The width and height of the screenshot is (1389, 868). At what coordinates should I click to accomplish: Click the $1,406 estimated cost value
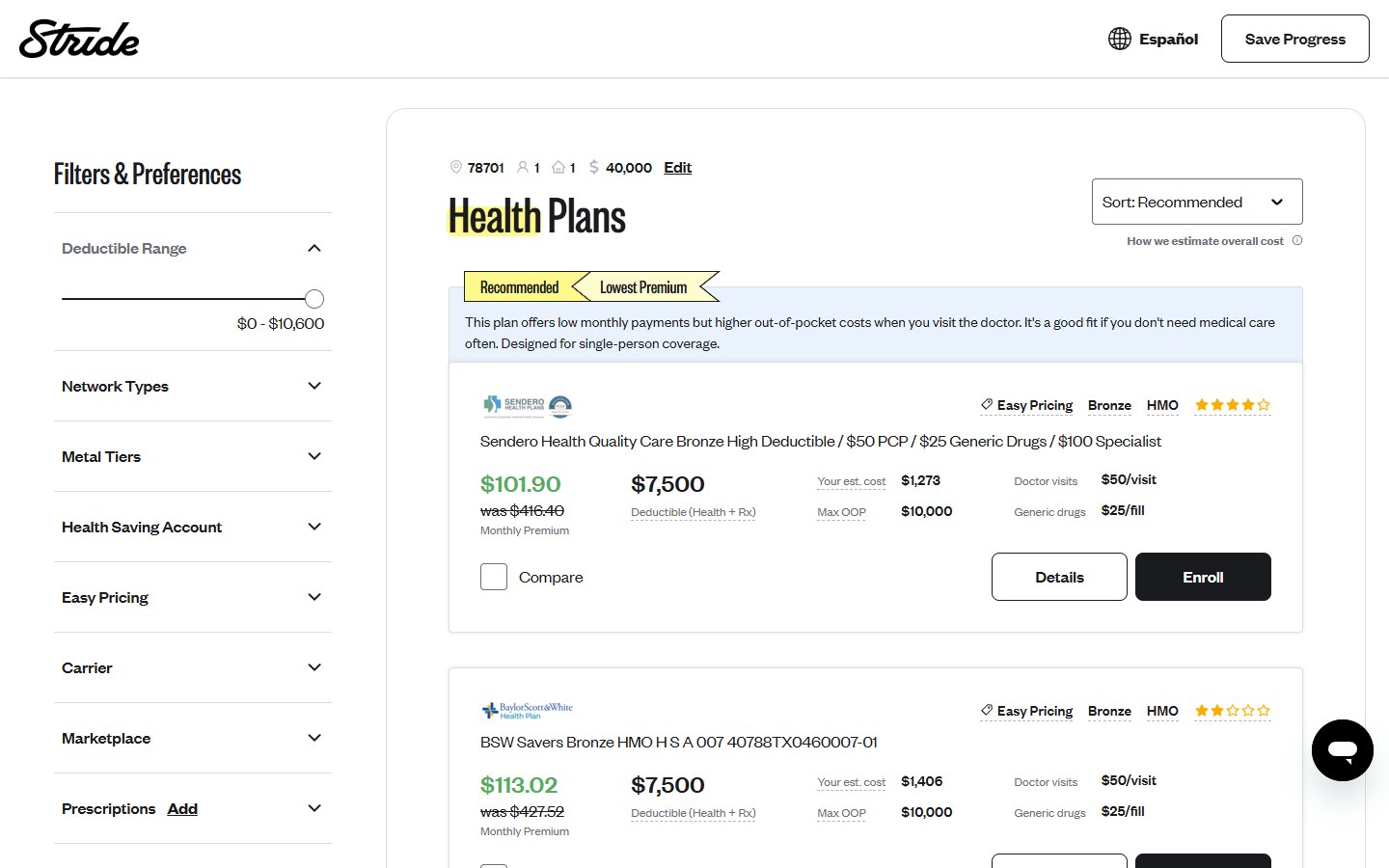(x=922, y=781)
